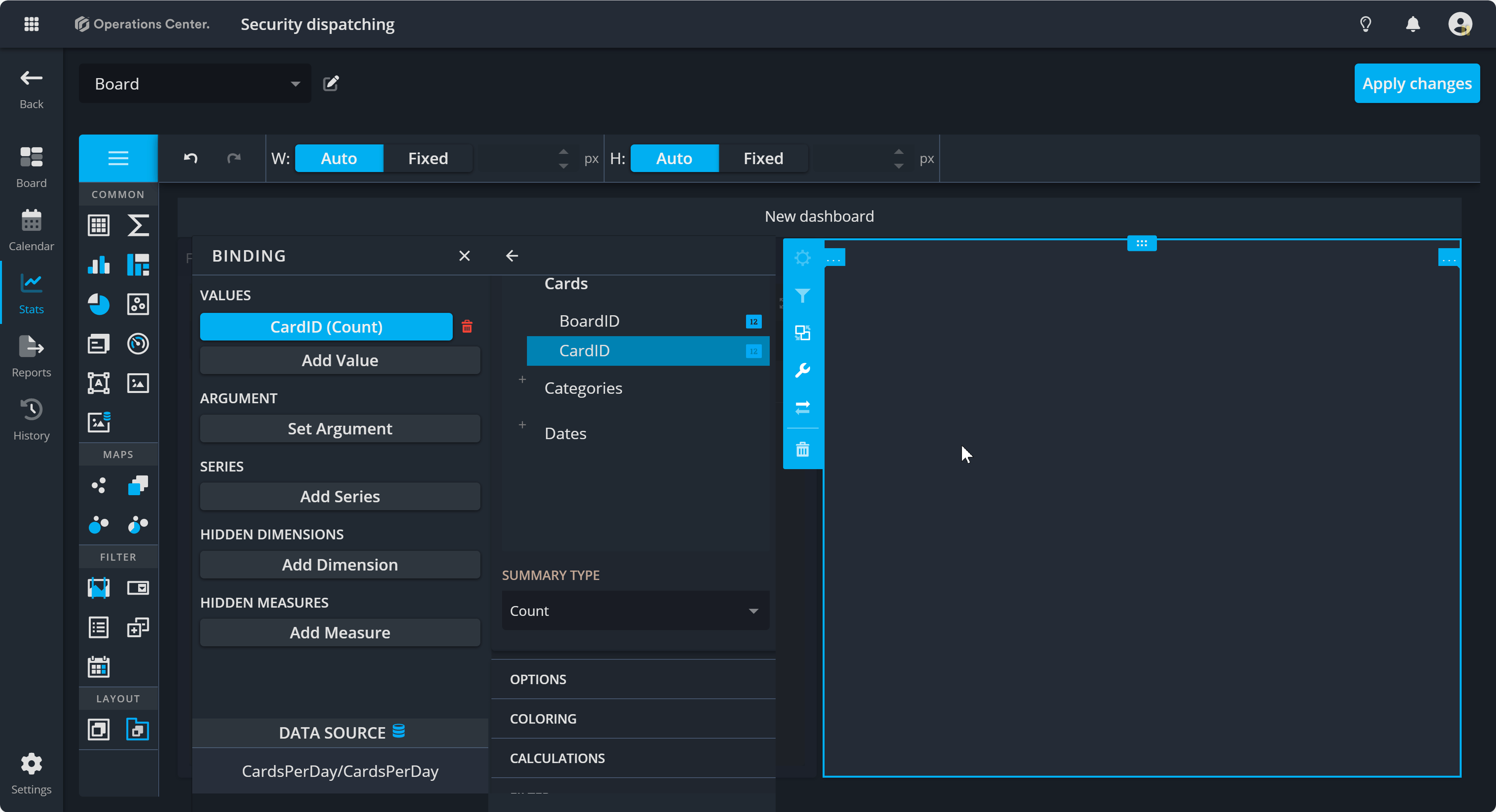Click the Convert item arrows icon
1496x812 pixels.
802,408
